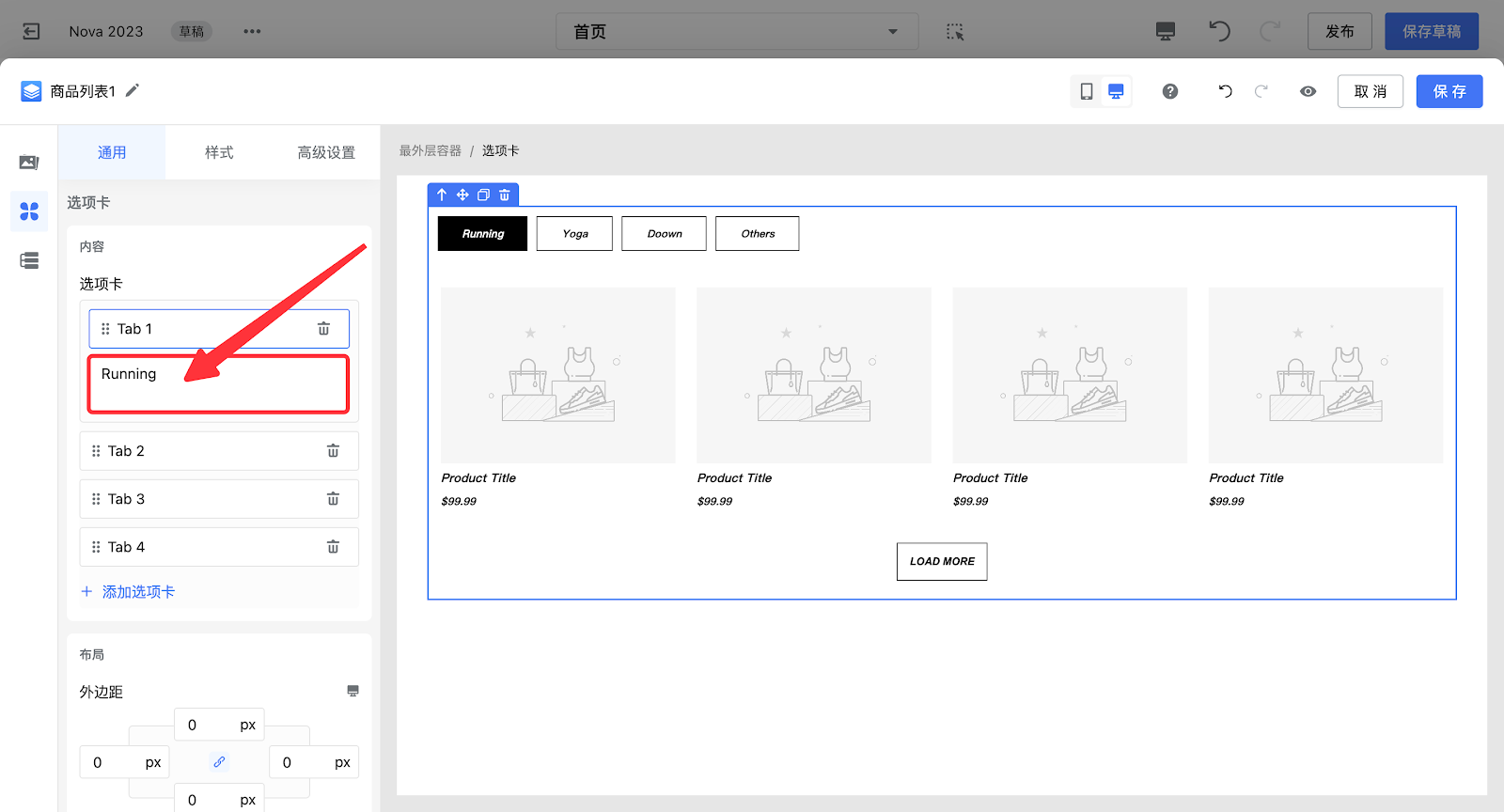Switch to desktop device preview
The width and height of the screenshot is (1504, 812).
[x=1116, y=91]
